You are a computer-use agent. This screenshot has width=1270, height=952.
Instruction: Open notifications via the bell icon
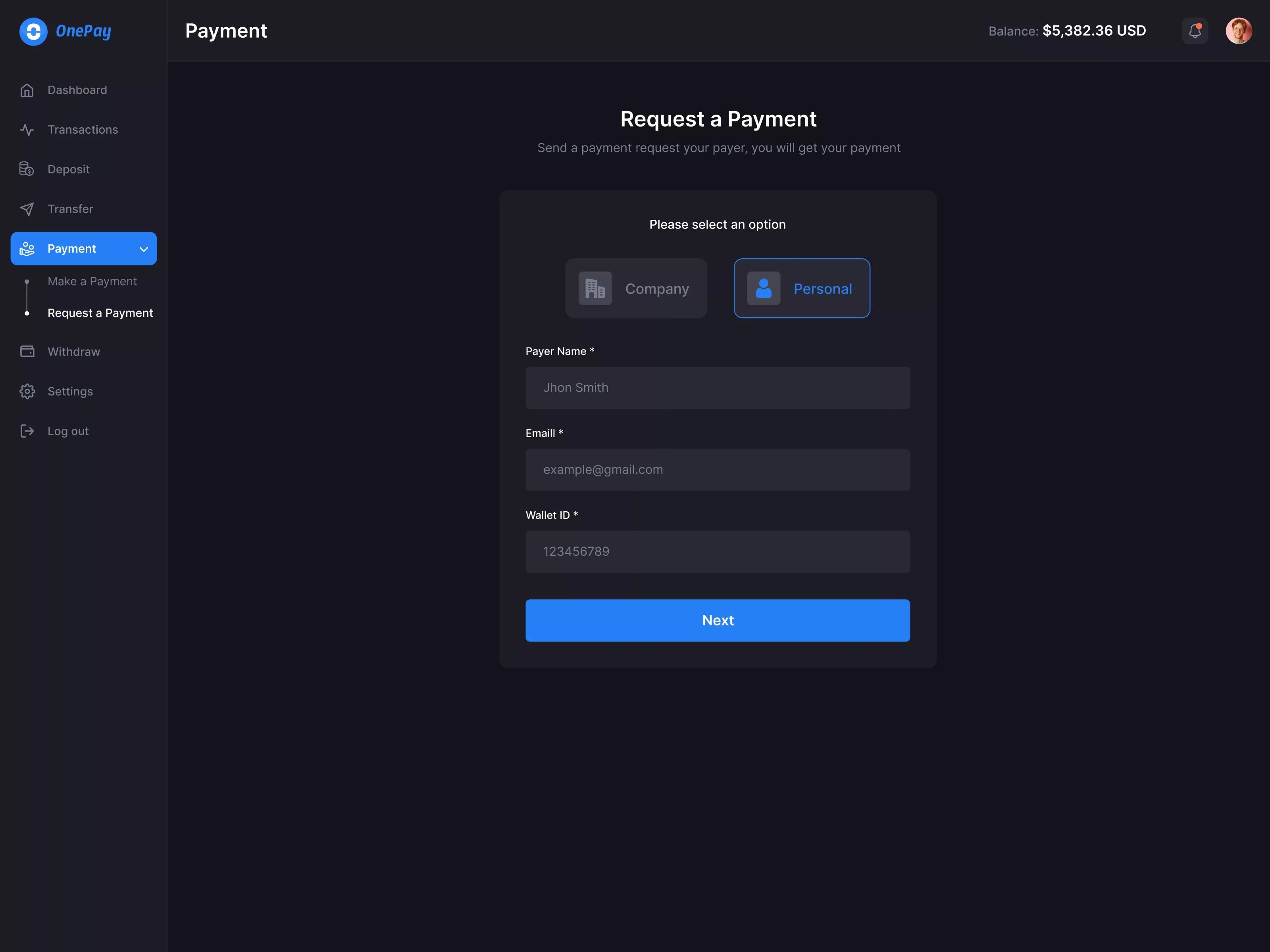pos(1195,31)
